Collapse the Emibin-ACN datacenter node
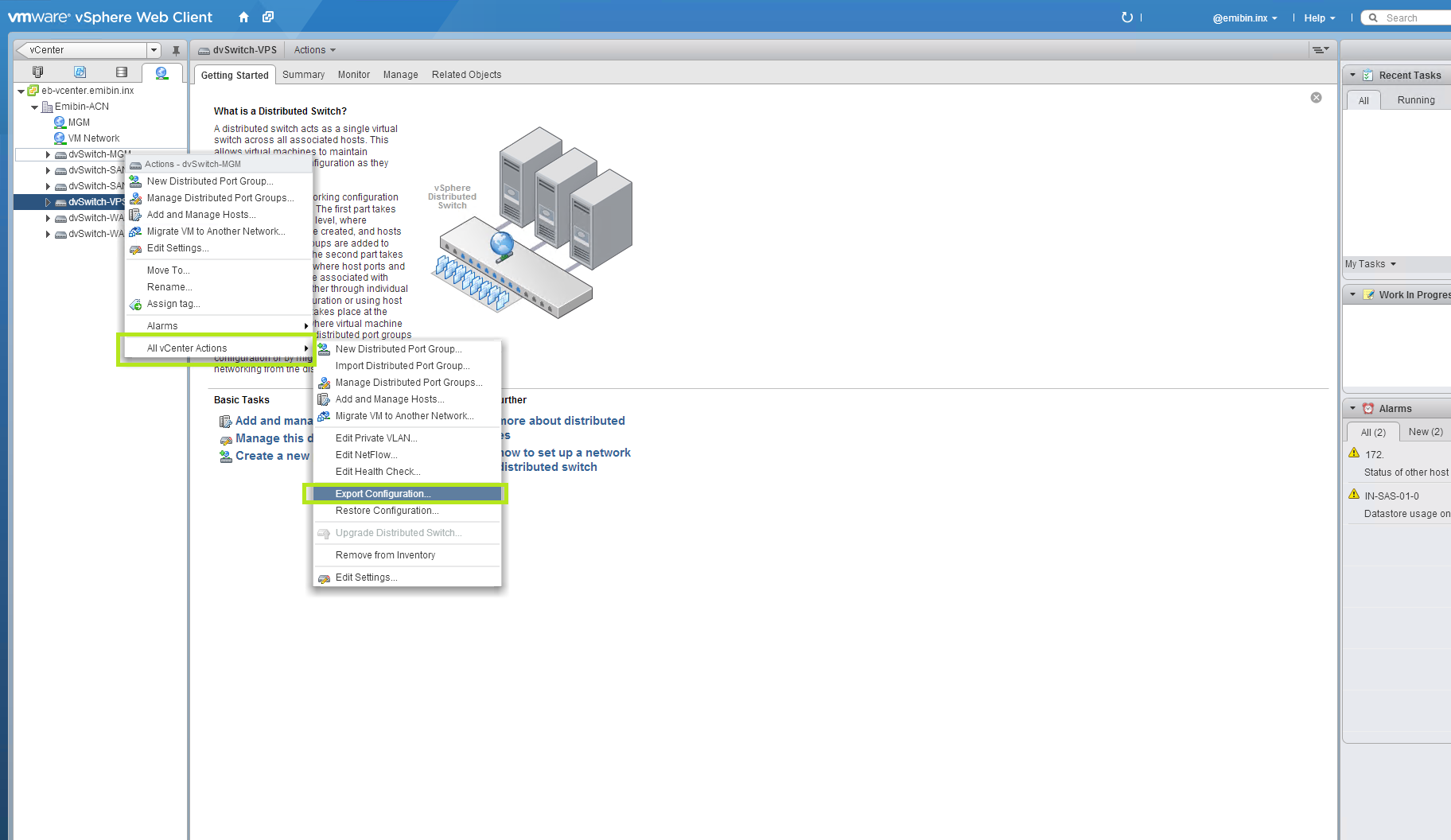Screen dimensions: 1451x840 [x=35, y=107]
